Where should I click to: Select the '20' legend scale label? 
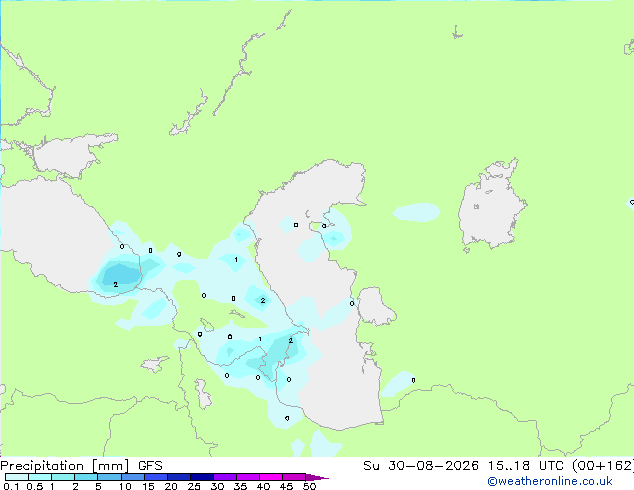point(171,486)
